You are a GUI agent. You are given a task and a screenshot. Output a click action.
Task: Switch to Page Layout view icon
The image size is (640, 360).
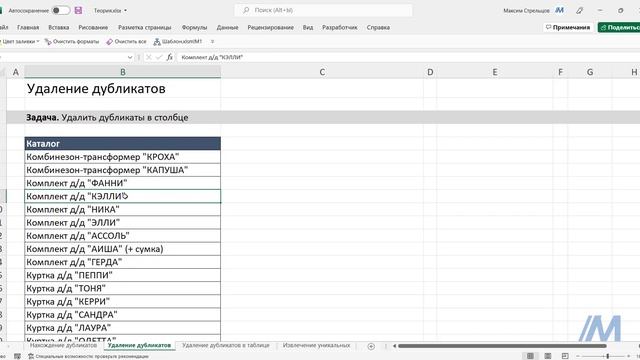[x=548, y=356]
